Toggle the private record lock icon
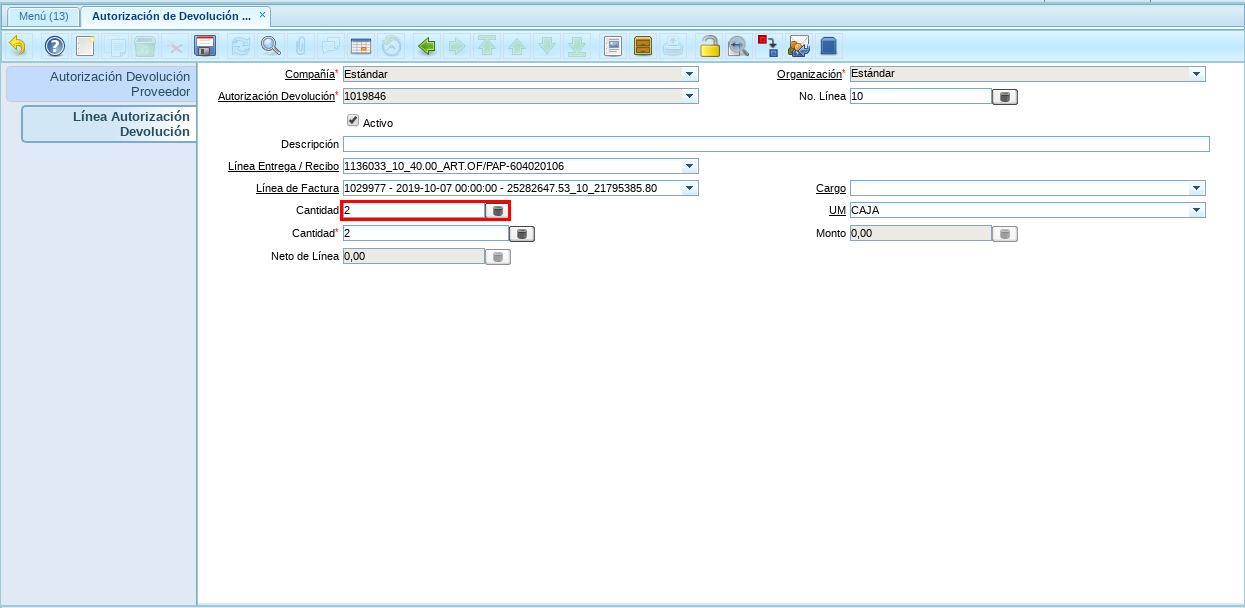Viewport: 1245px width, 608px height. click(709, 46)
